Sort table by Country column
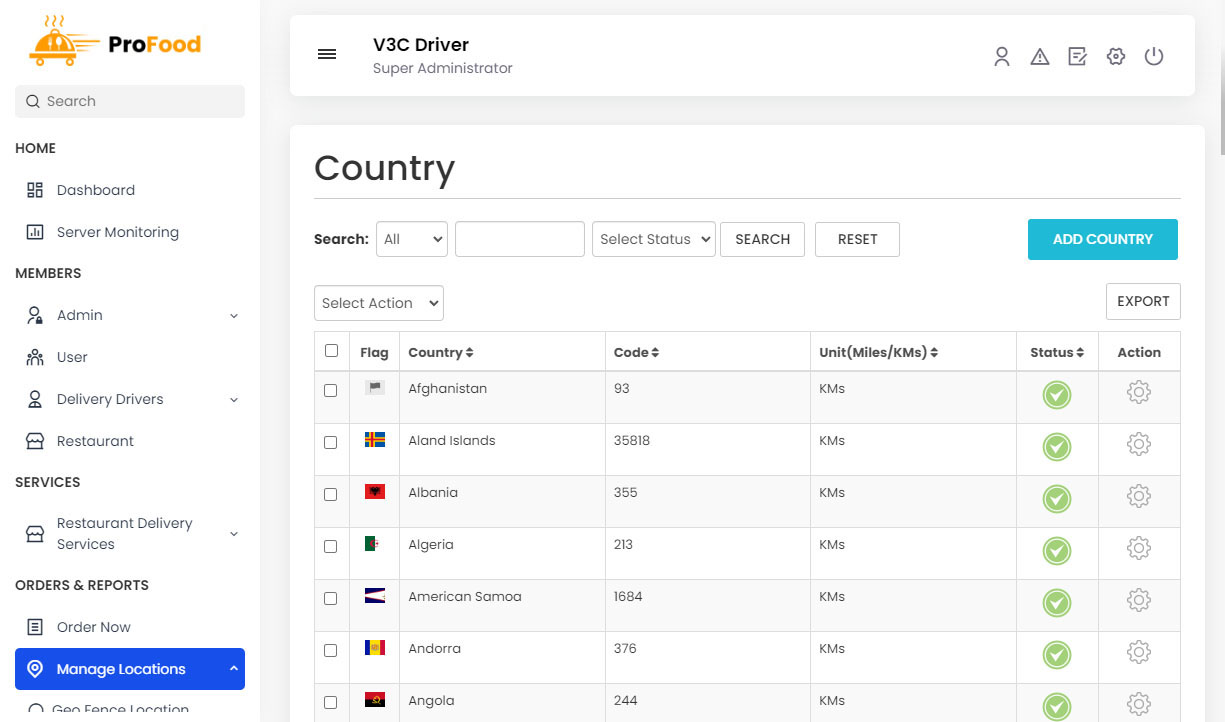This screenshot has height=722, width=1225. [441, 352]
